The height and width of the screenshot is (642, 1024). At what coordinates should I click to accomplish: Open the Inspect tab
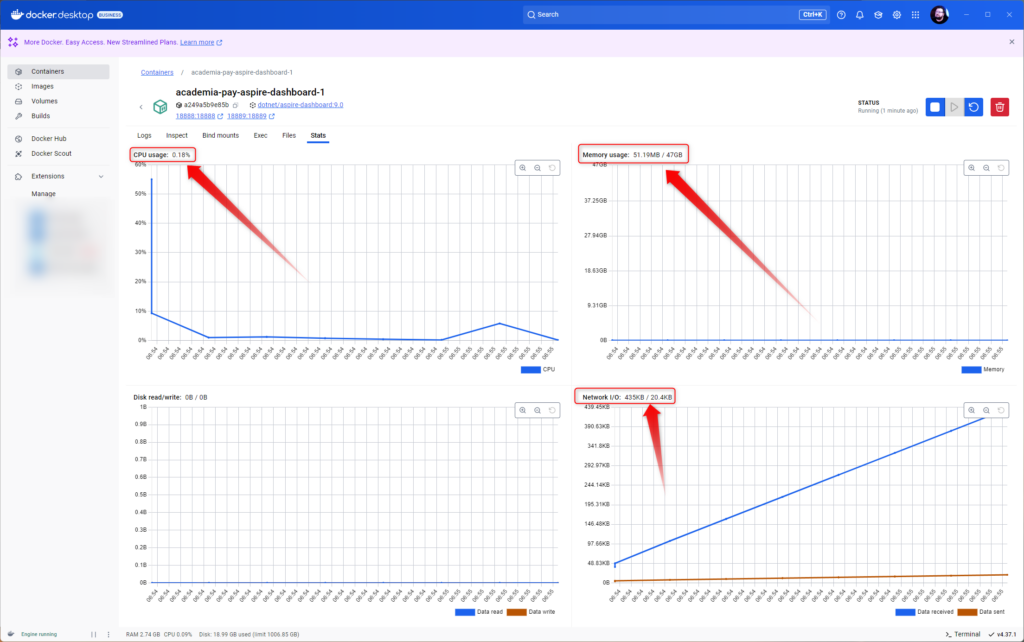point(176,135)
